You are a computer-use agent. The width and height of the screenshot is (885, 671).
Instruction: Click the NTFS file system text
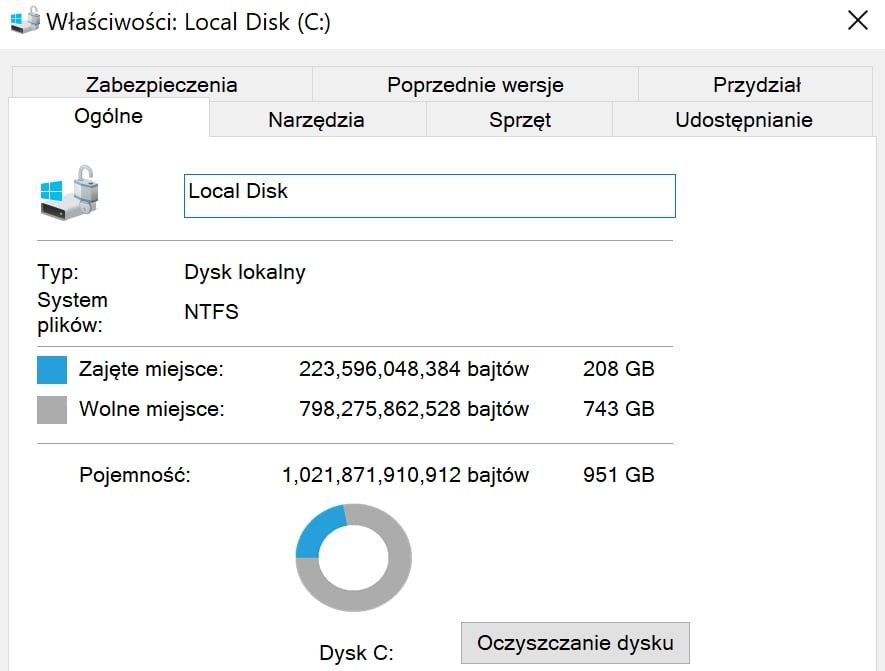pos(211,312)
